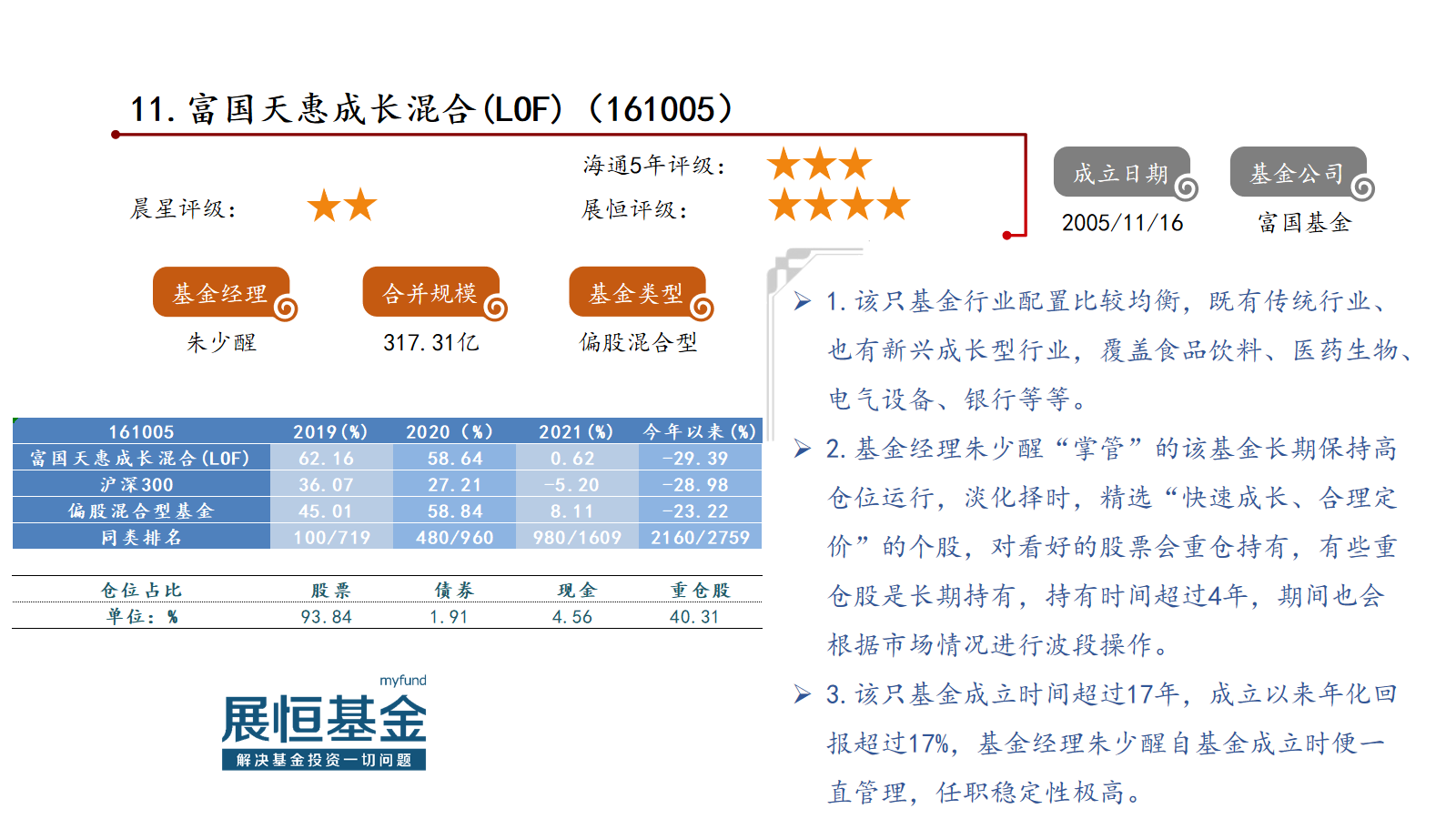This screenshot has width=1456, height=819.
Task: Click ranking cell 2160/2759
Action: click(700, 537)
